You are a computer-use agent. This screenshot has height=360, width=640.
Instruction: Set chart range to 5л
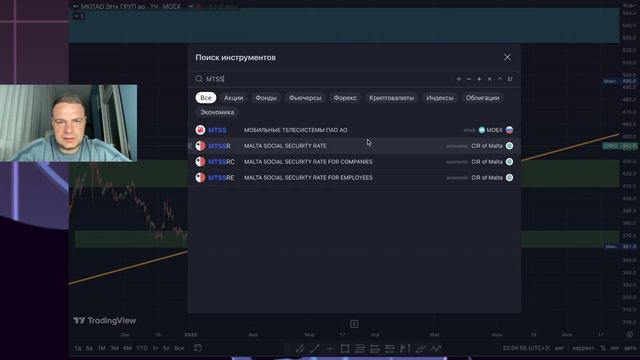166,348
